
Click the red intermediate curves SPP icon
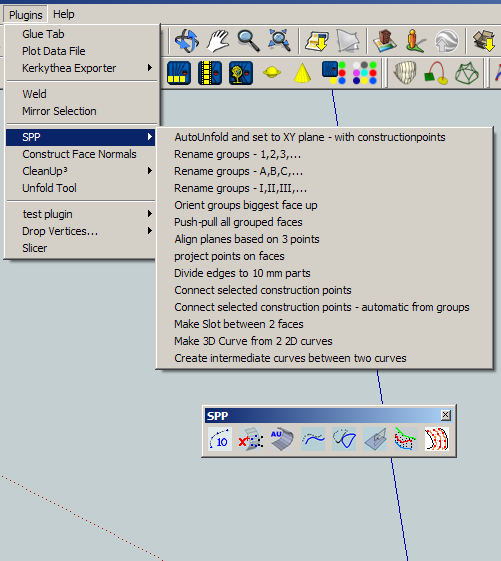click(x=436, y=439)
